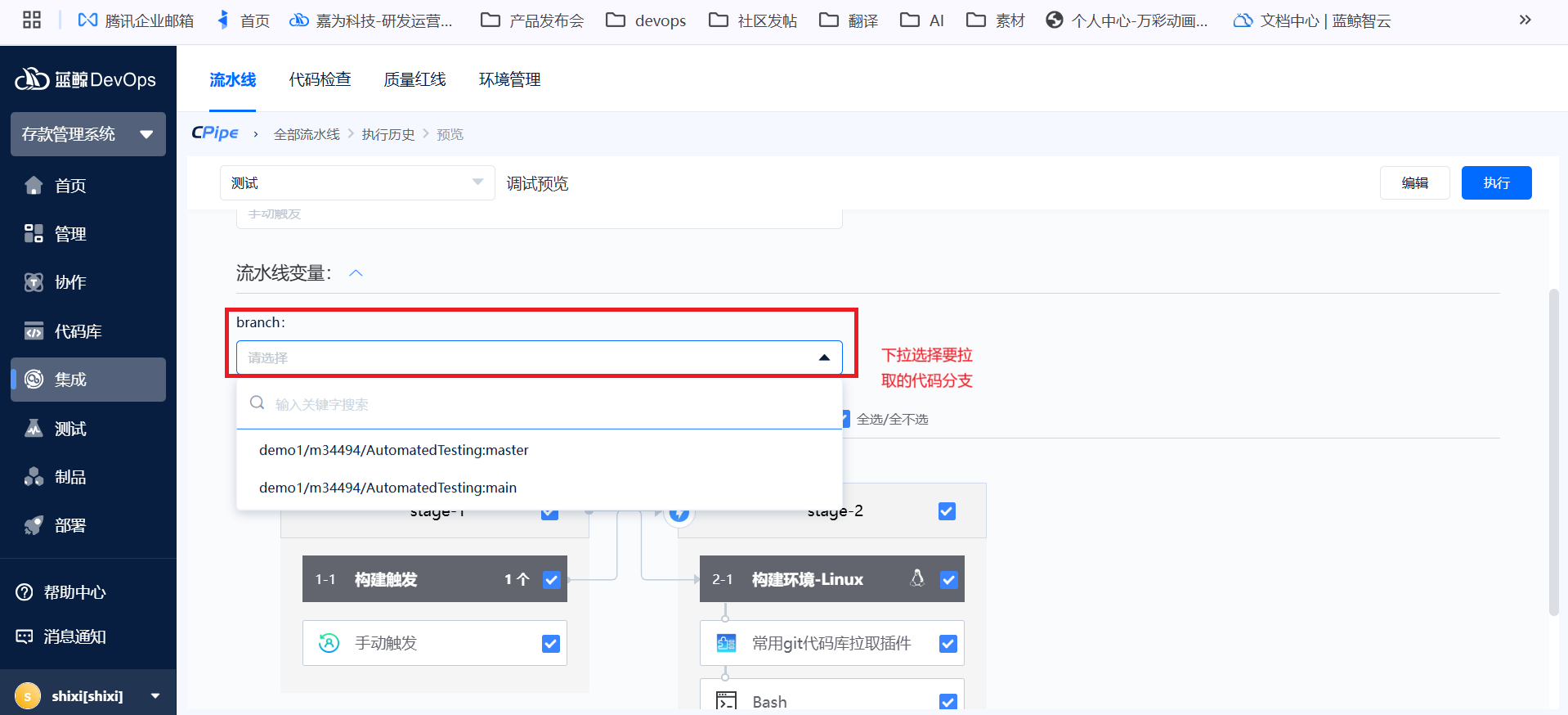The width and height of the screenshot is (1568, 715).
Task: Click the branch keyword search field
Action: [540, 404]
